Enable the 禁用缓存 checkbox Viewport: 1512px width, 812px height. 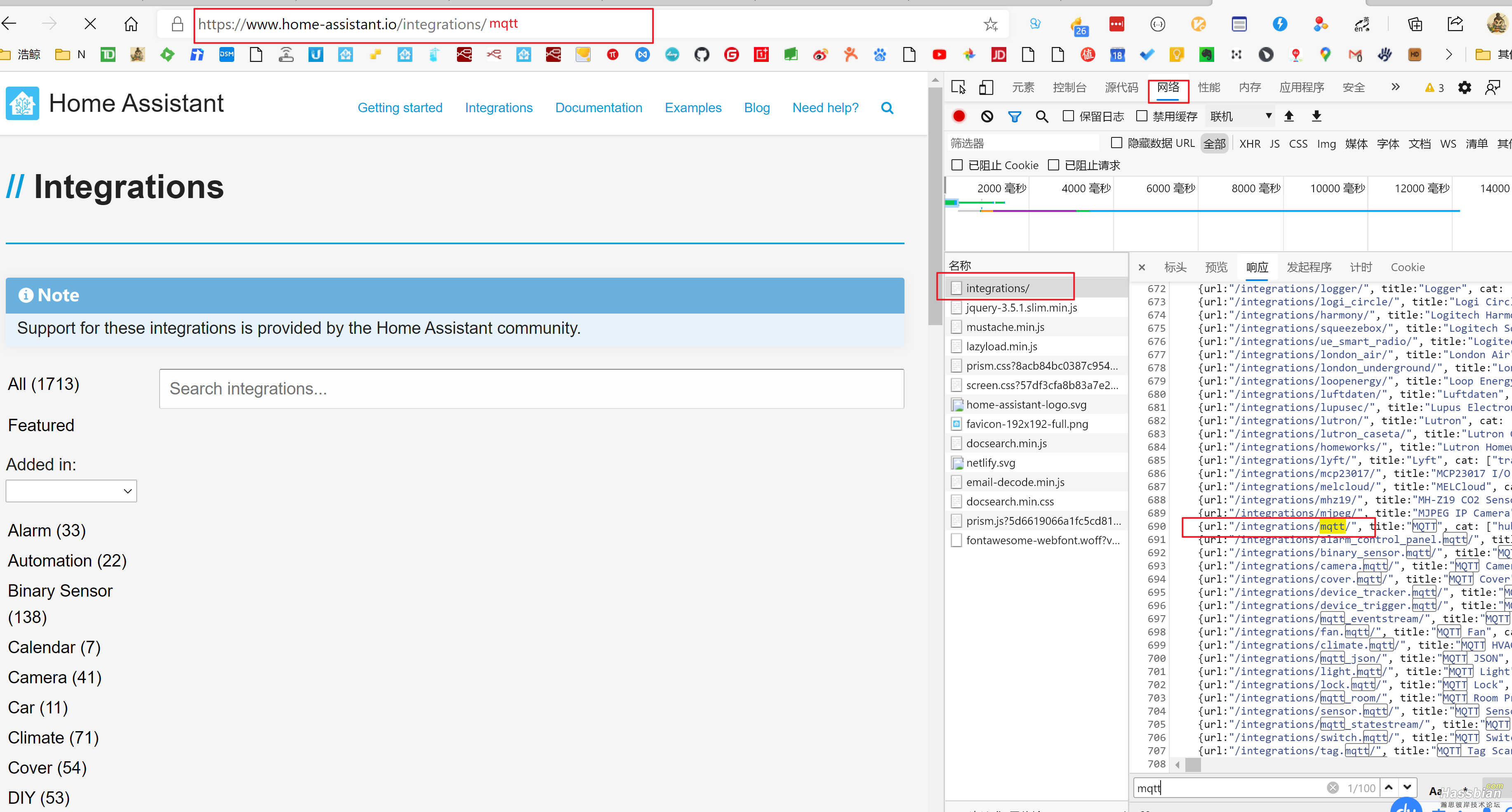point(1141,116)
